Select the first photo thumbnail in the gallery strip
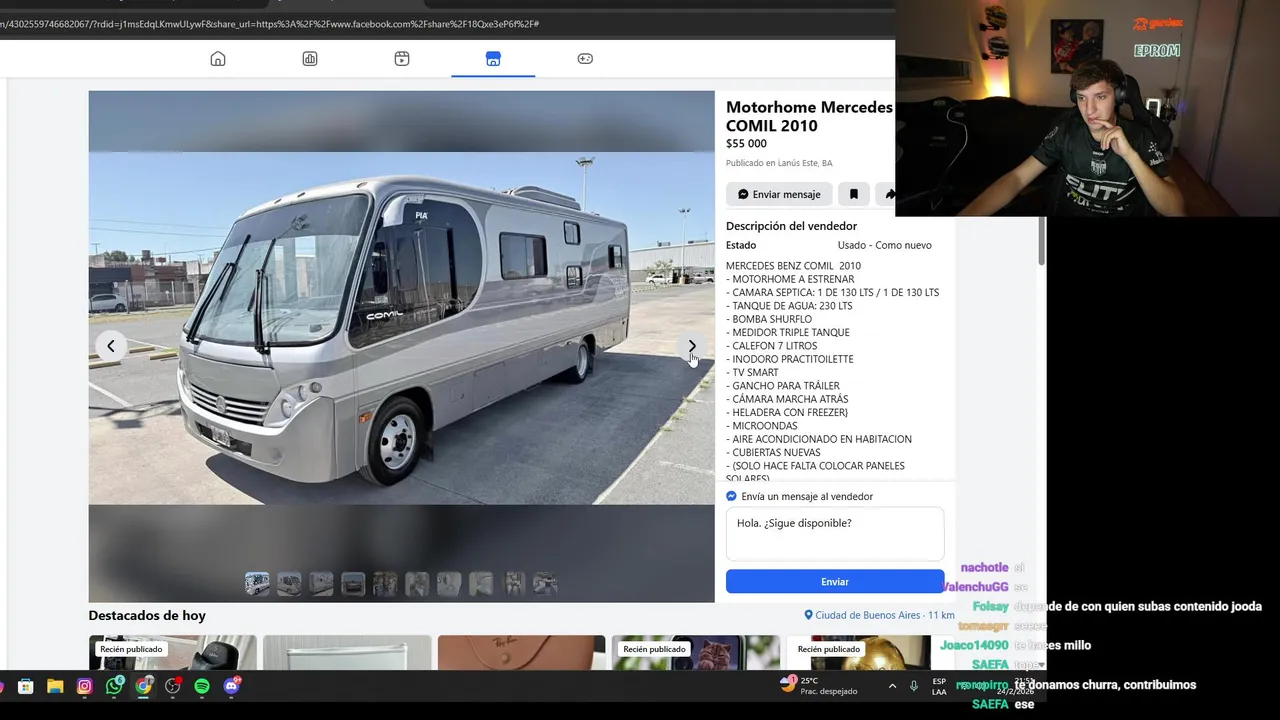The image size is (1280, 720). (257, 583)
